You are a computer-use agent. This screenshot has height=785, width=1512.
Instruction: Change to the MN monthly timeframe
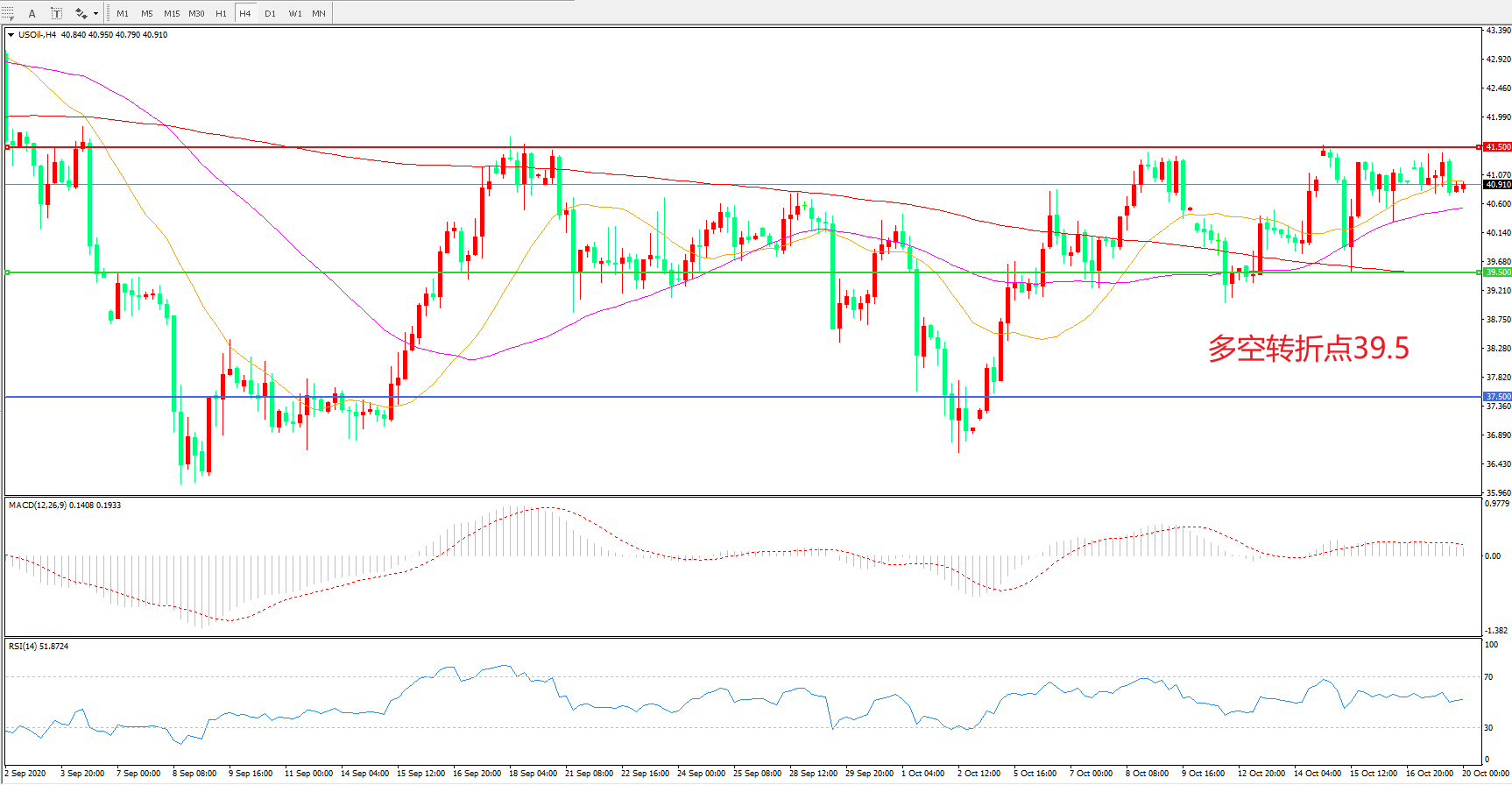(319, 13)
